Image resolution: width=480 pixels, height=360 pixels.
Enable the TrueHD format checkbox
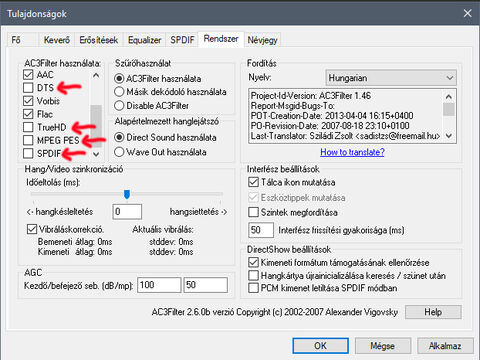[28, 127]
